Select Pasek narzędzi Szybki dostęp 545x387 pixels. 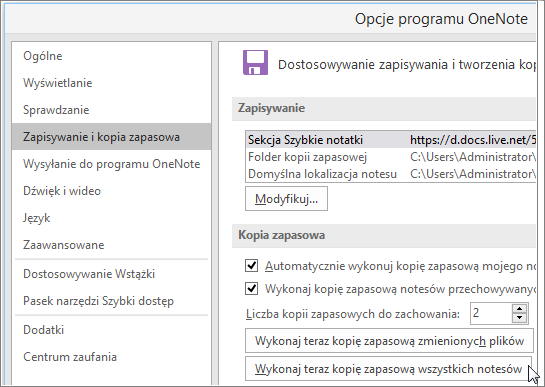(111, 301)
